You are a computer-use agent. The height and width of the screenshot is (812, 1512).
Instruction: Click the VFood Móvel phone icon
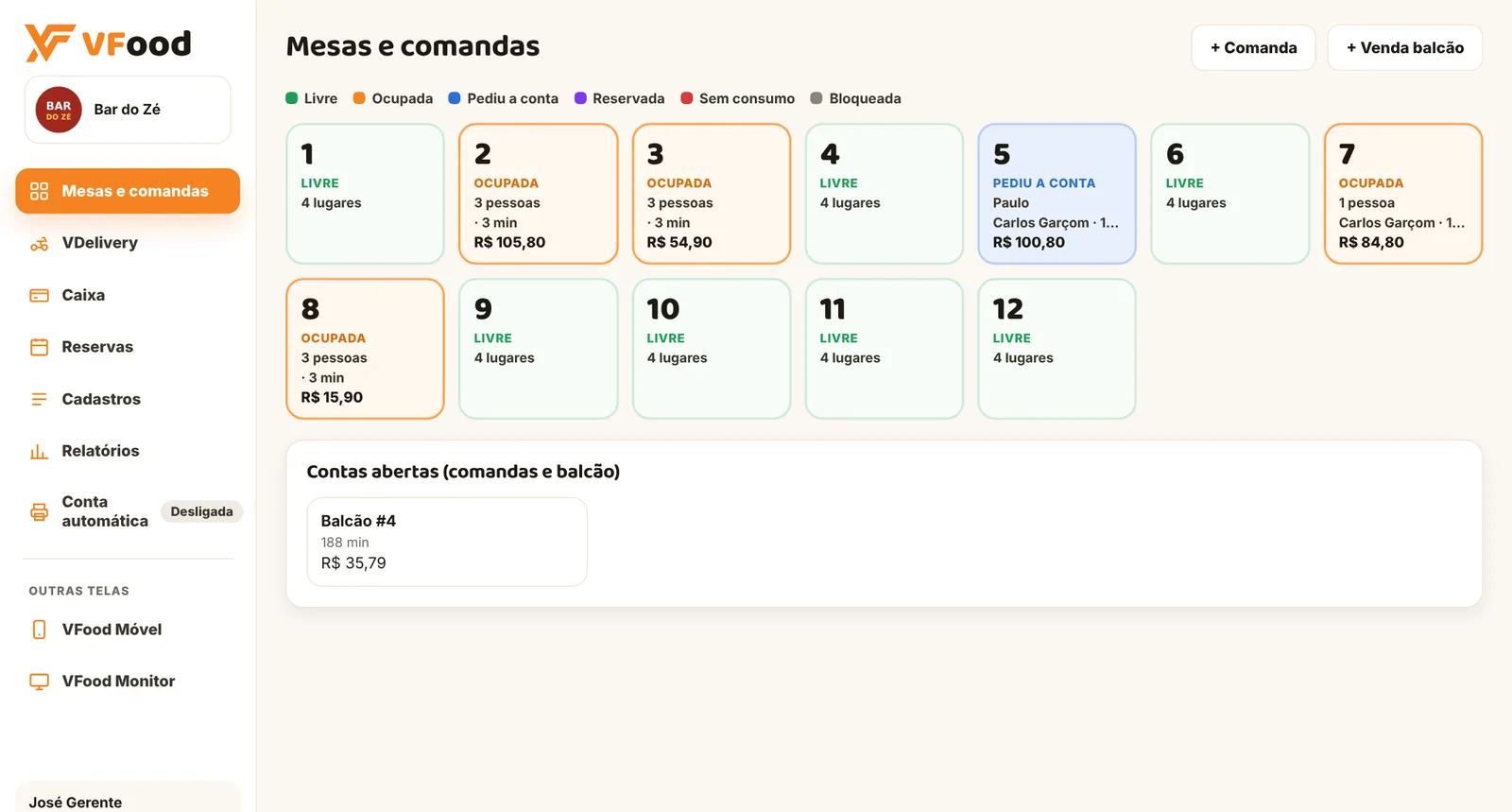click(39, 630)
